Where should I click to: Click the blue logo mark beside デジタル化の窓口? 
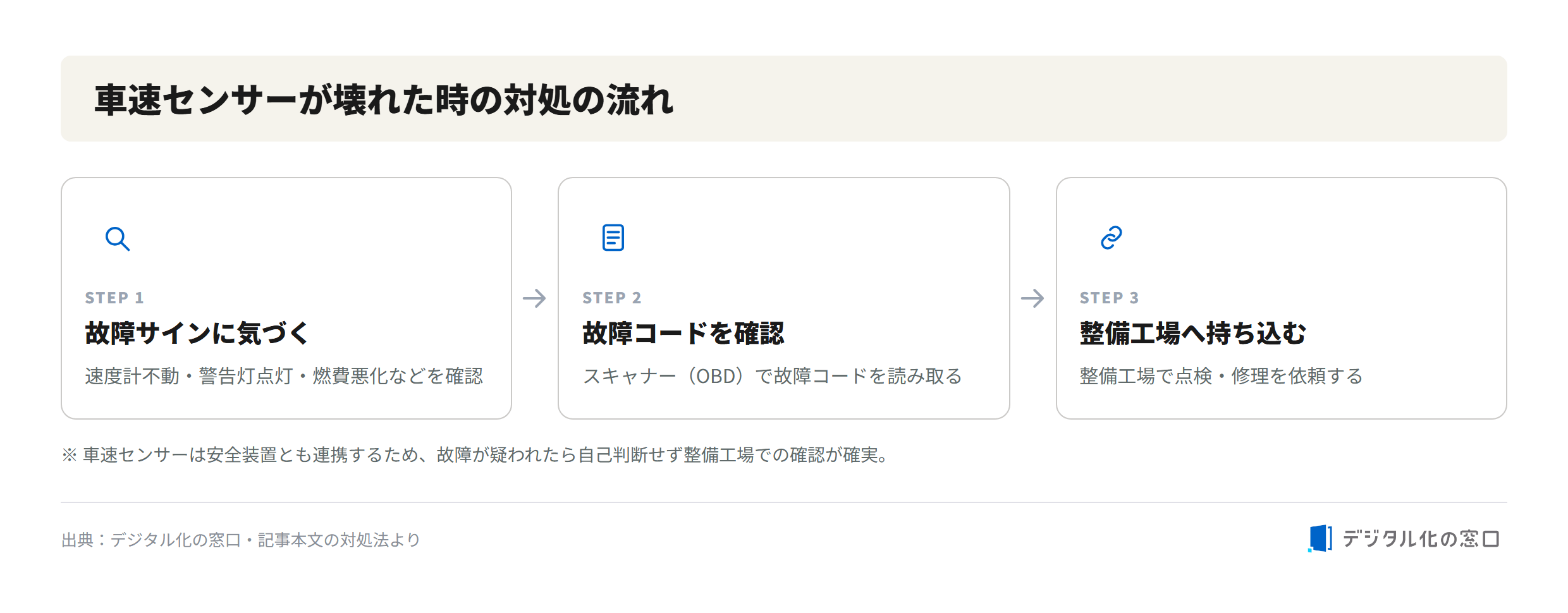[1320, 538]
